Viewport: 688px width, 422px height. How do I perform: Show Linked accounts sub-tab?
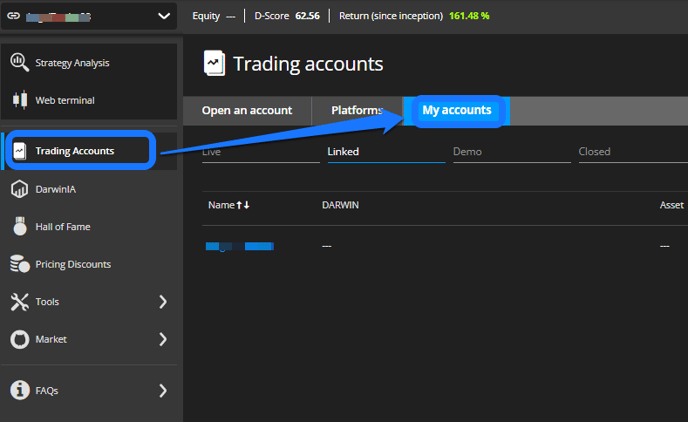386,152
